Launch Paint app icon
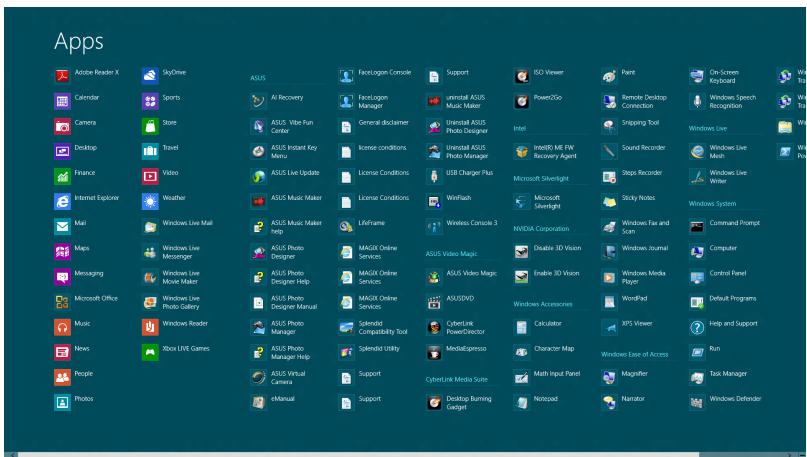Screen dimensions: 807x457 [x=609, y=76]
